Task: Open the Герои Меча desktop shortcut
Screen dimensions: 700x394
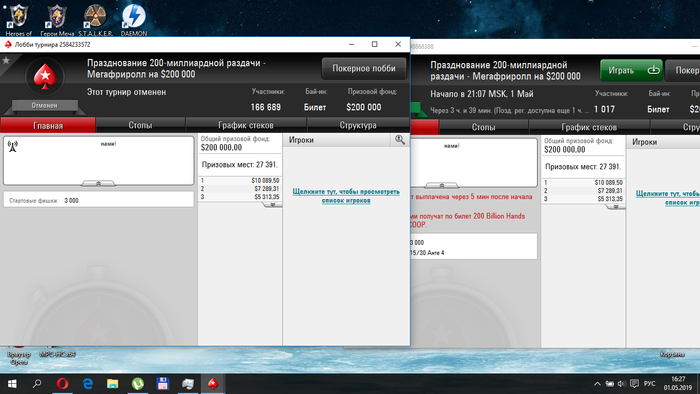Action: coord(57,19)
